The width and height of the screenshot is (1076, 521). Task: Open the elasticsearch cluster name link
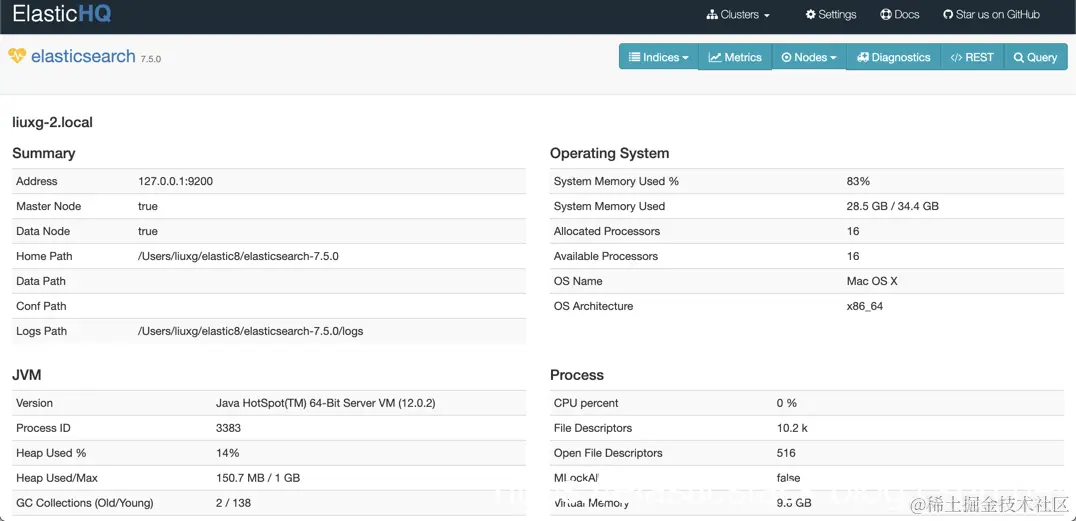tap(83, 56)
